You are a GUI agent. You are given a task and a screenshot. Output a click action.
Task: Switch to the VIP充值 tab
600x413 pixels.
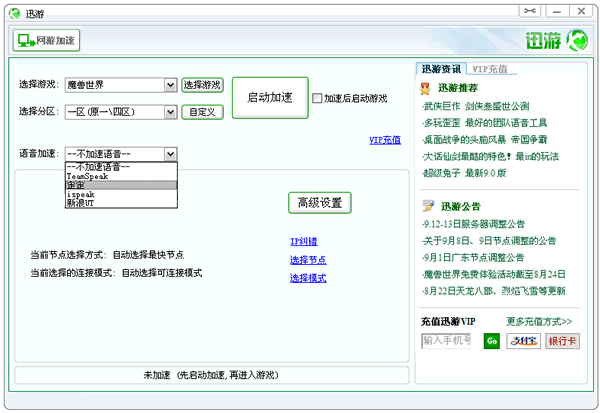pos(490,69)
